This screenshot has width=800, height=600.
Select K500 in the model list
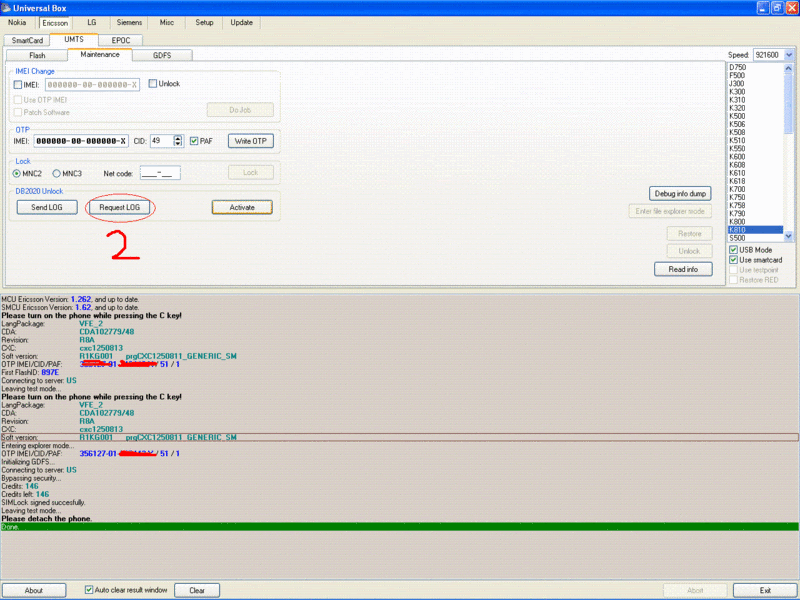pos(755,116)
